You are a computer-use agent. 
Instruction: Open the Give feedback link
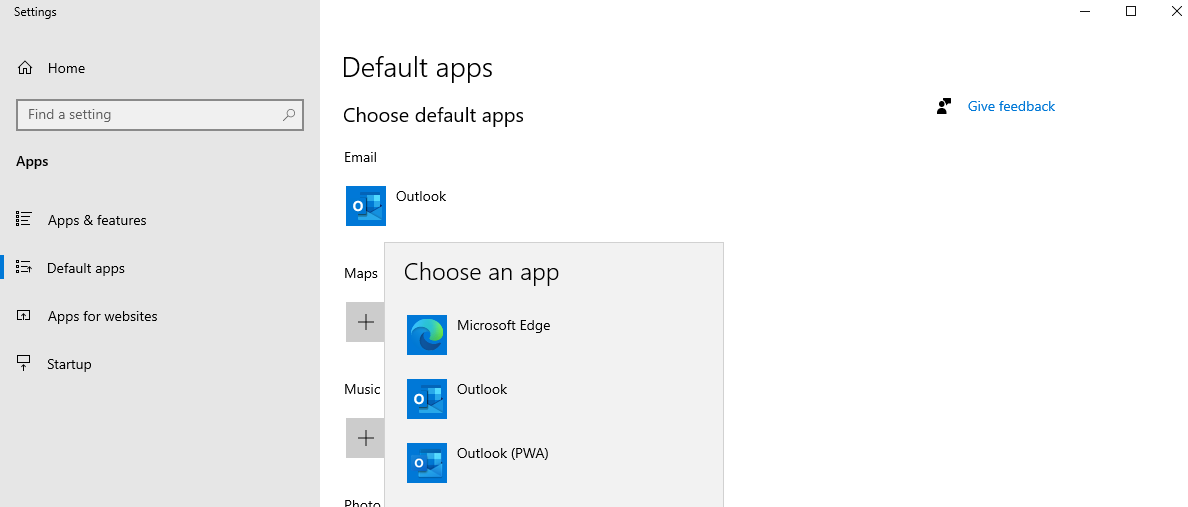(1011, 106)
